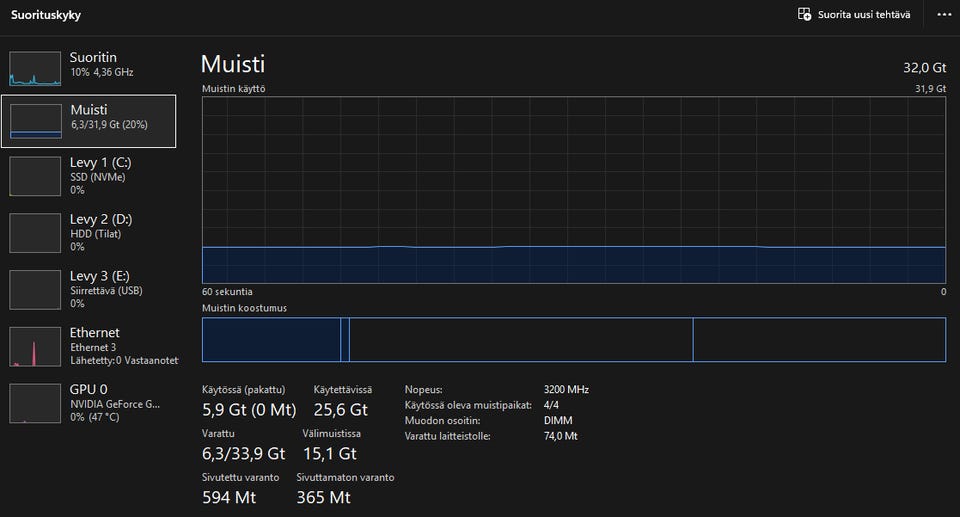Click the 6,3/33,9 Gt committed value

click(244, 454)
